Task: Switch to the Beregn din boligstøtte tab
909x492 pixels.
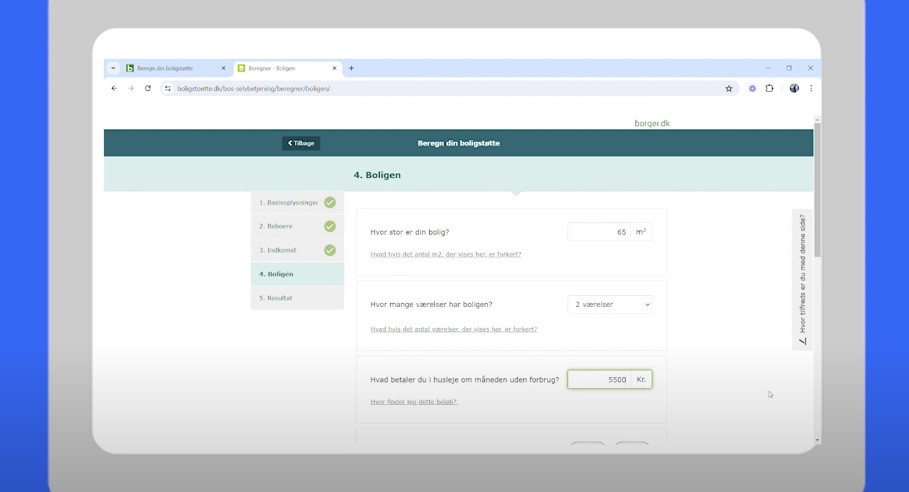Action: click(x=170, y=68)
